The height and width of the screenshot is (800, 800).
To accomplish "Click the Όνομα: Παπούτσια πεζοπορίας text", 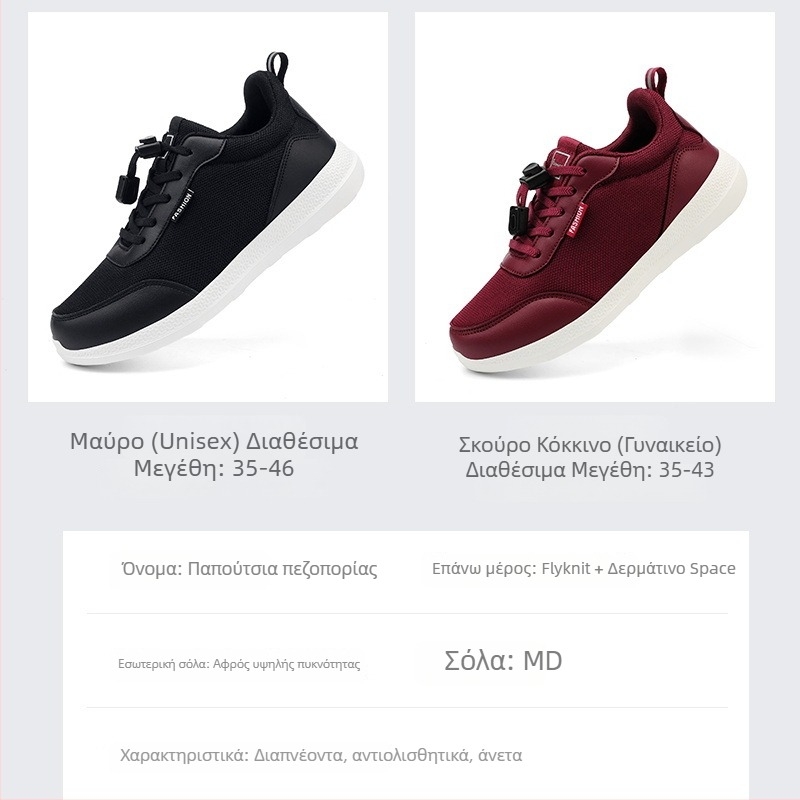I will (x=249, y=568).
